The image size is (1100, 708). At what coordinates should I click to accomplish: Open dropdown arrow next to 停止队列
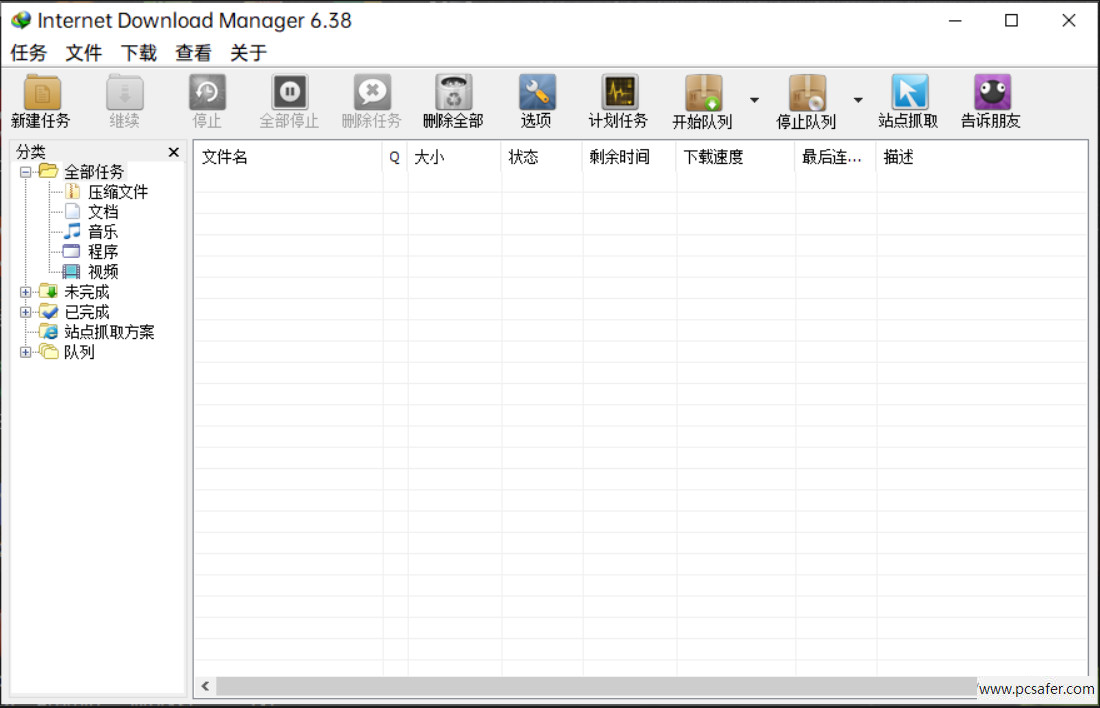[858, 100]
